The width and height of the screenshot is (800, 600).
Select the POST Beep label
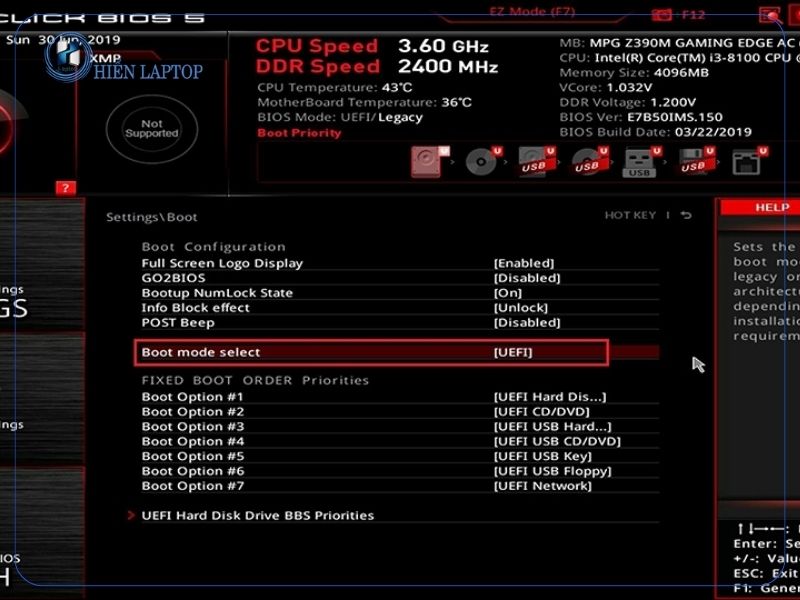(x=178, y=322)
